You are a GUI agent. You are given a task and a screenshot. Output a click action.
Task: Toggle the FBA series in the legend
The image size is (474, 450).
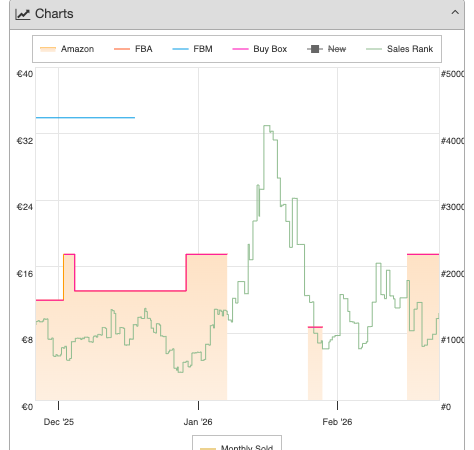click(x=133, y=49)
